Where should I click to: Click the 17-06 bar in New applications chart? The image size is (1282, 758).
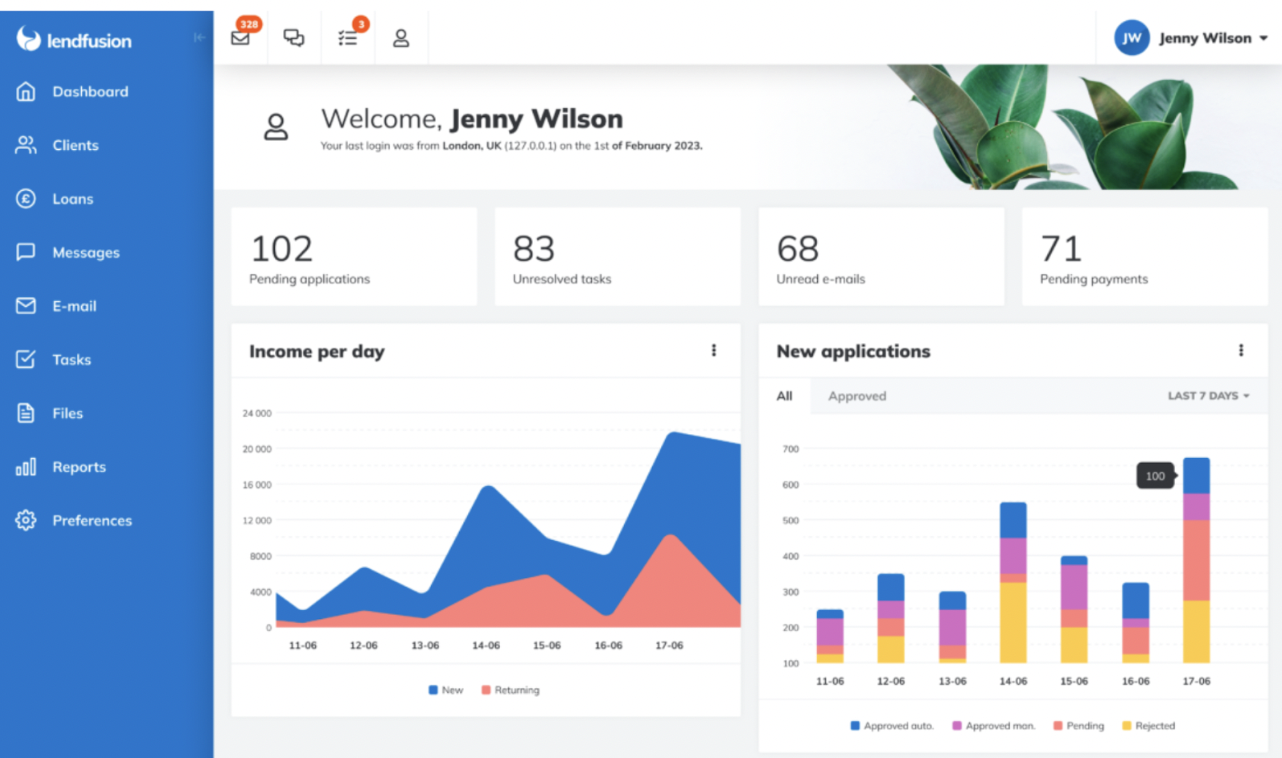coord(1196,560)
